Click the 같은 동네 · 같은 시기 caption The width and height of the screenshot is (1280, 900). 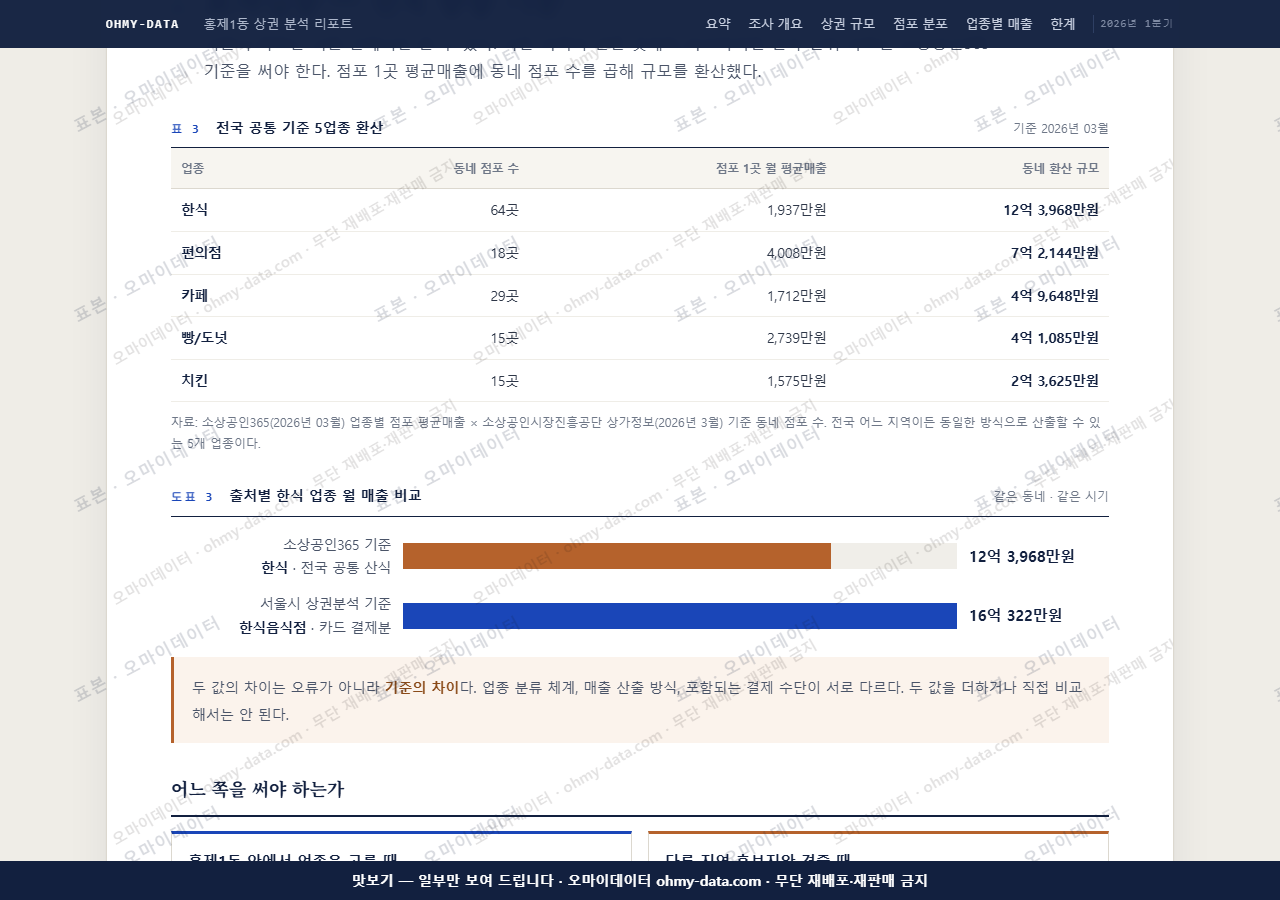1051,496
